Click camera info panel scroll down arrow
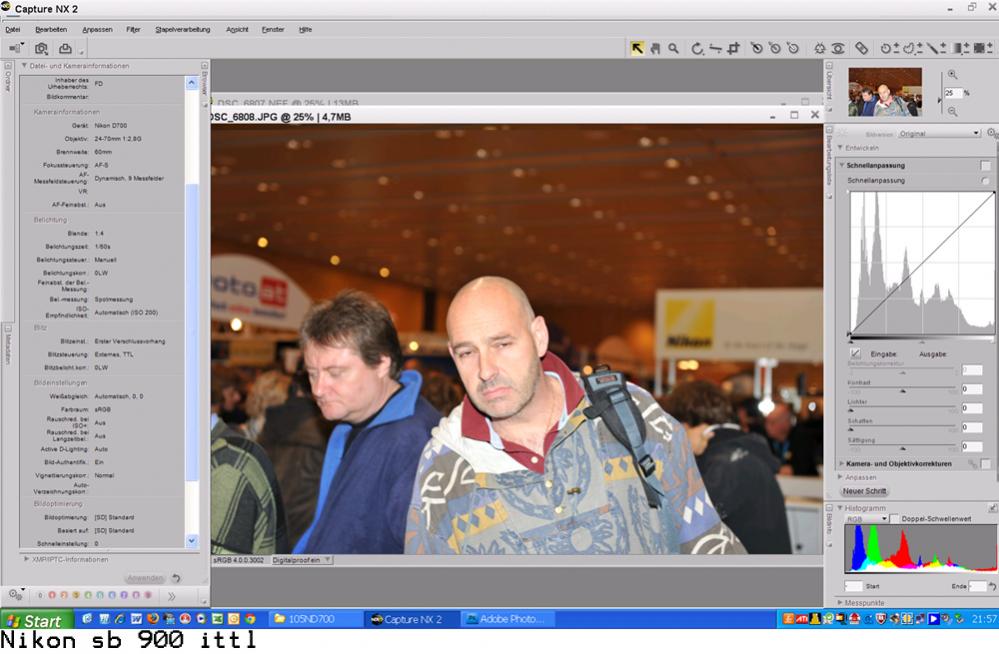Screen dimensions: 999x654 click(192, 541)
